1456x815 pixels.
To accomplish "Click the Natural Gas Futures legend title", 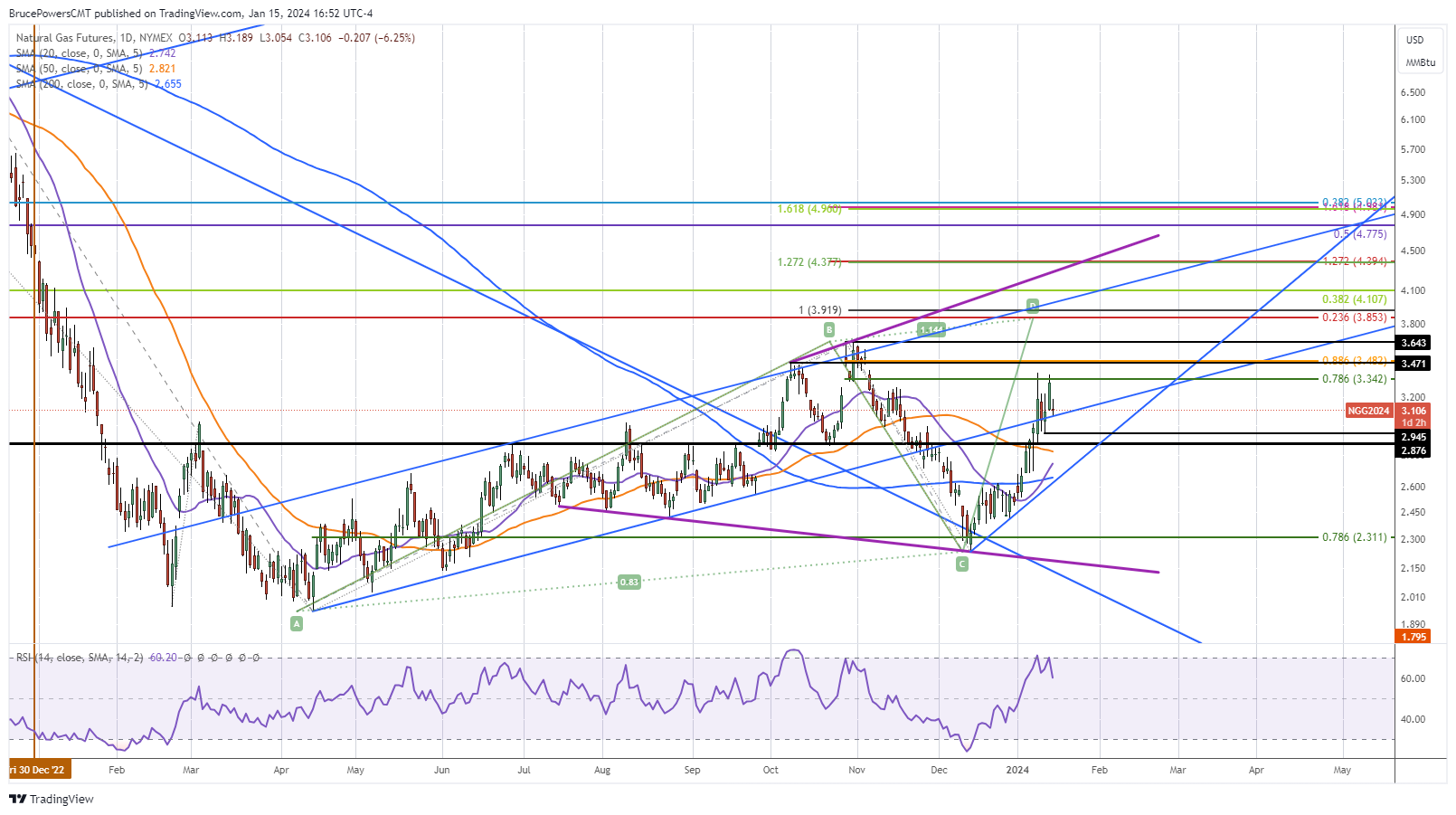I will click(x=65, y=38).
